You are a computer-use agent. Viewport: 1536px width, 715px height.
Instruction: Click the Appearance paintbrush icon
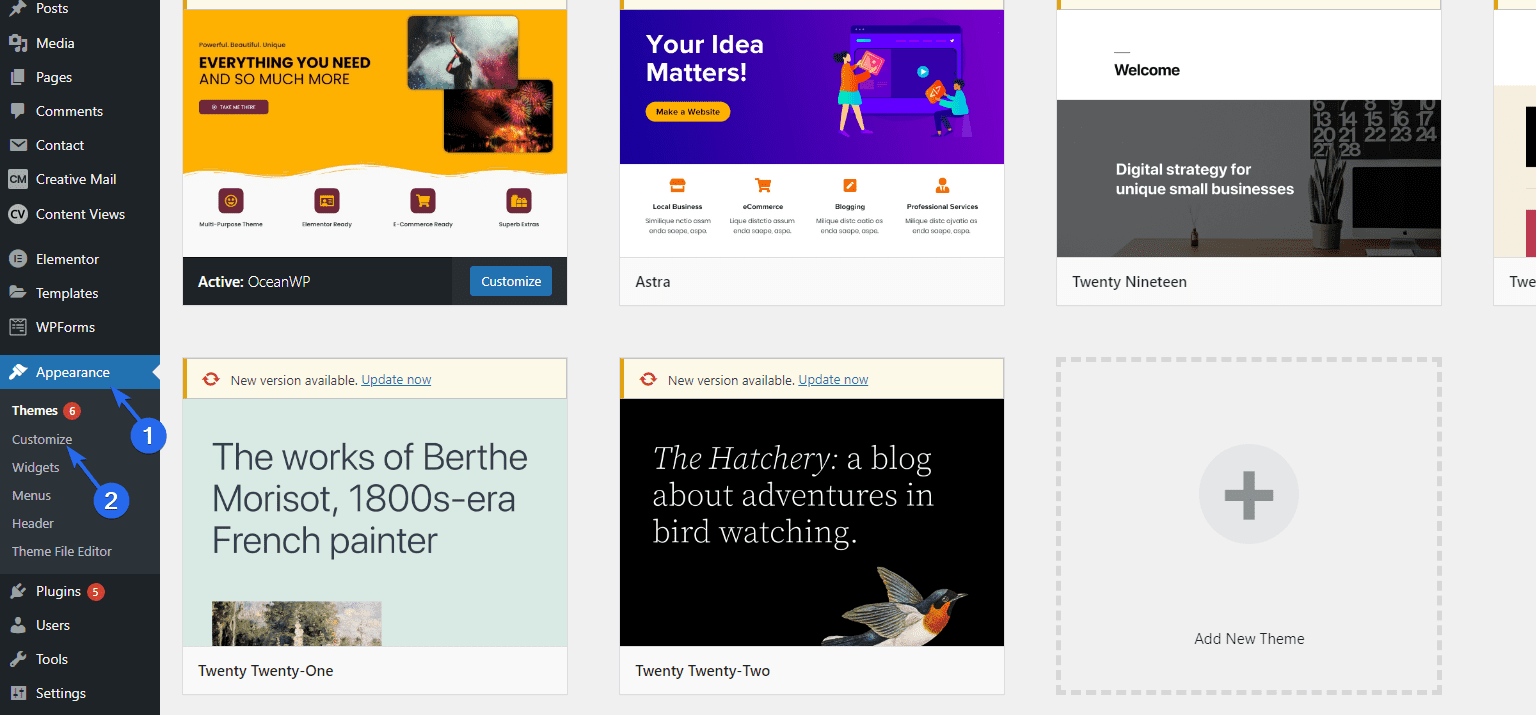click(18, 372)
